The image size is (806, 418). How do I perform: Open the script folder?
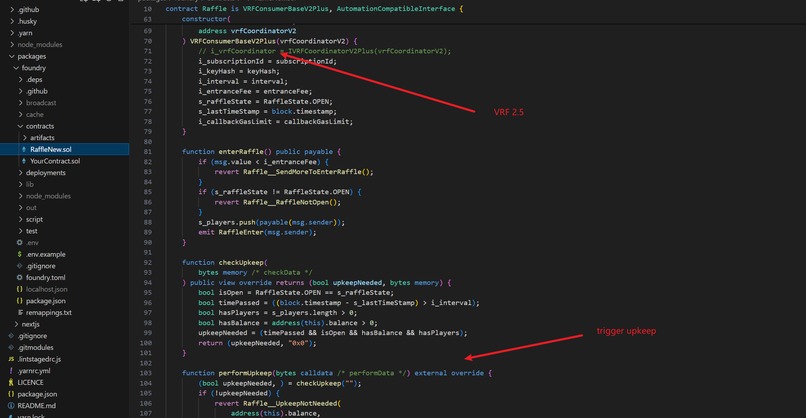[34, 220]
